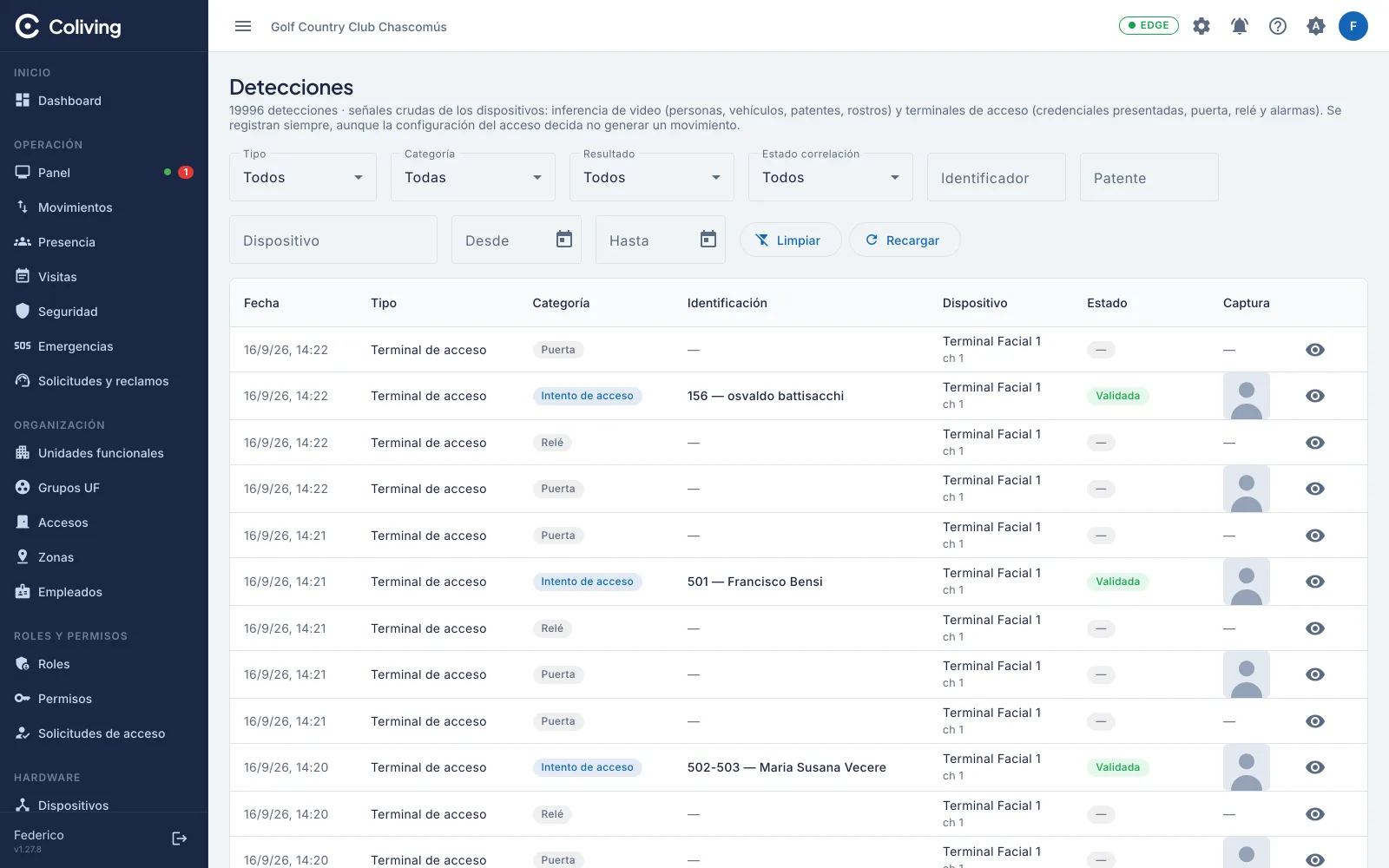The height and width of the screenshot is (868, 1389).
Task: Open notifications bell icon
Action: click(x=1240, y=26)
